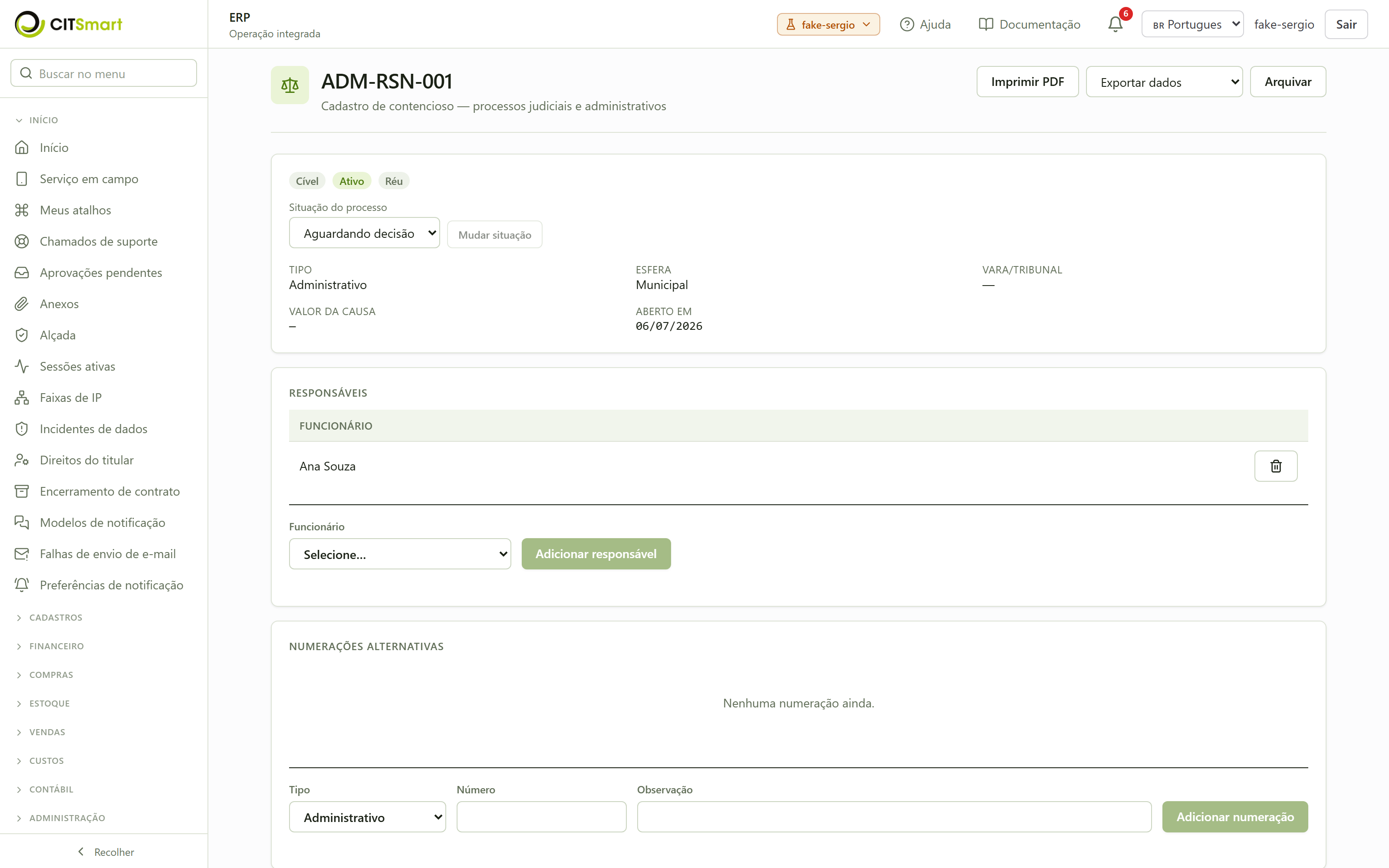
Task: Expand the FINANCEIRO menu section
Action: (49, 646)
